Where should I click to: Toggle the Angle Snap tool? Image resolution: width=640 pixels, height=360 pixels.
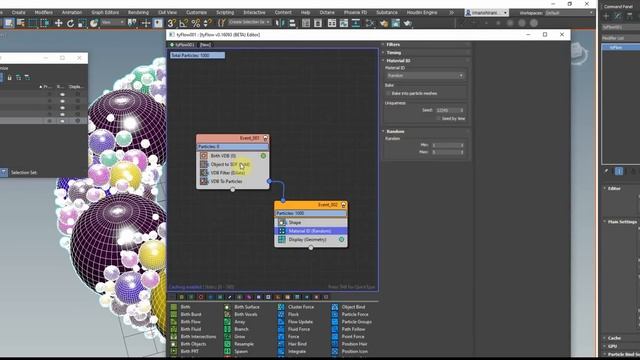point(184,23)
